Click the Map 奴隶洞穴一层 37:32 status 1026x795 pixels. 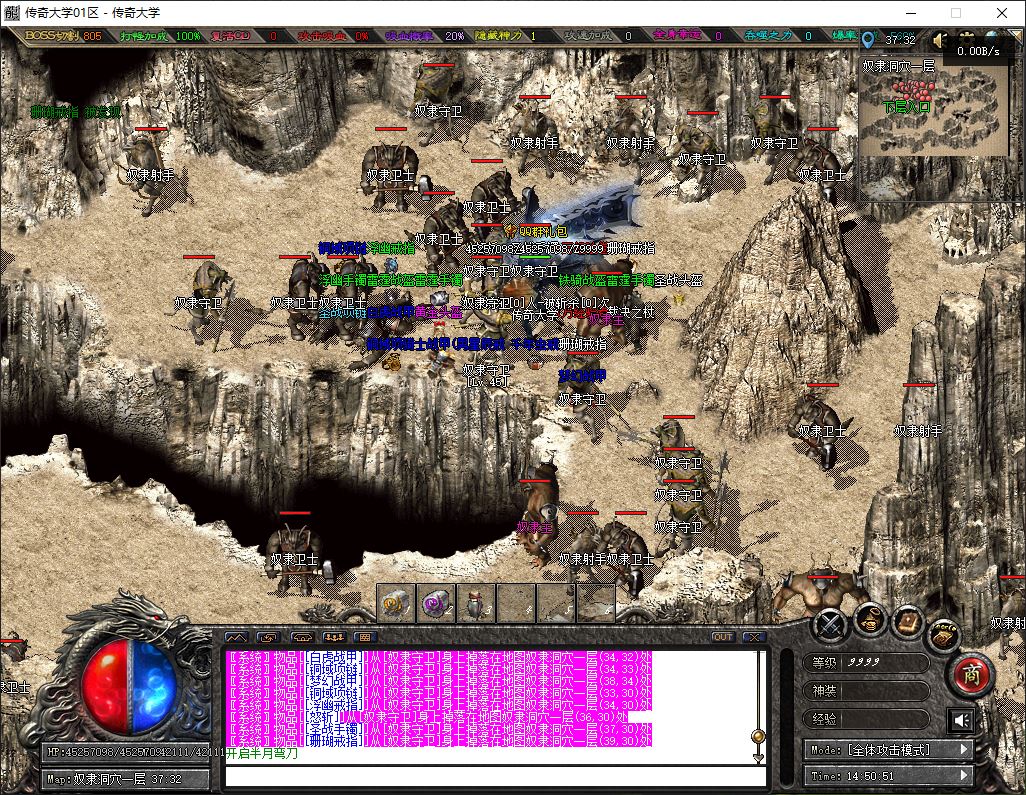point(126,779)
